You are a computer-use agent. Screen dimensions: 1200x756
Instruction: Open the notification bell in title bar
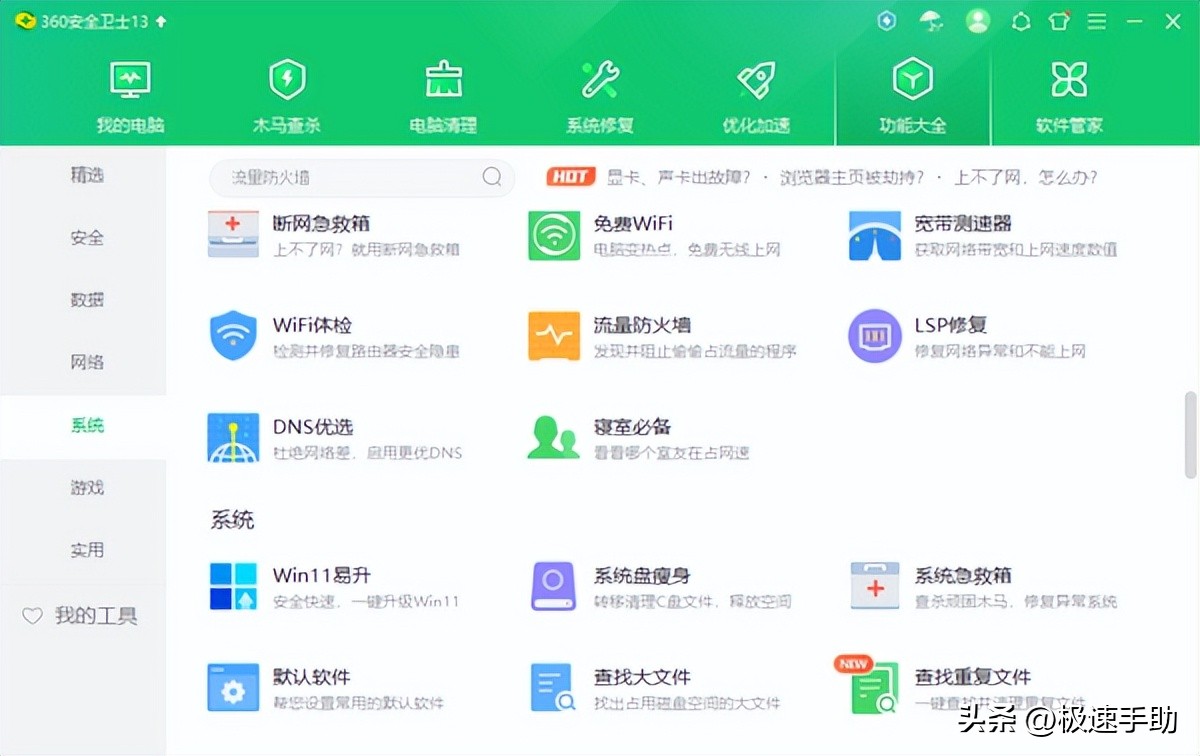[x=1020, y=20]
